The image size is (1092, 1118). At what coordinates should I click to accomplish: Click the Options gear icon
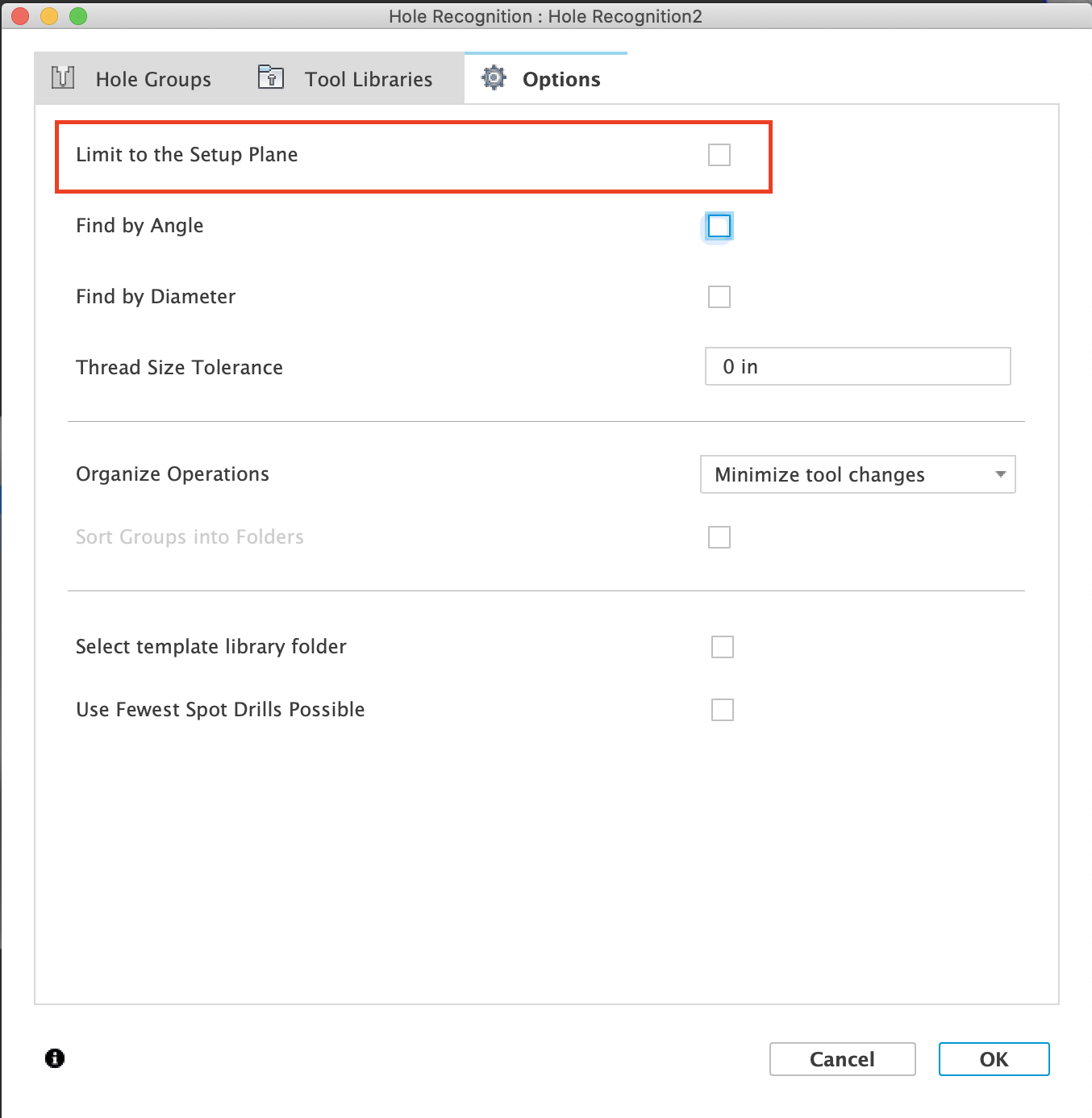pyautogui.click(x=494, y=77)
